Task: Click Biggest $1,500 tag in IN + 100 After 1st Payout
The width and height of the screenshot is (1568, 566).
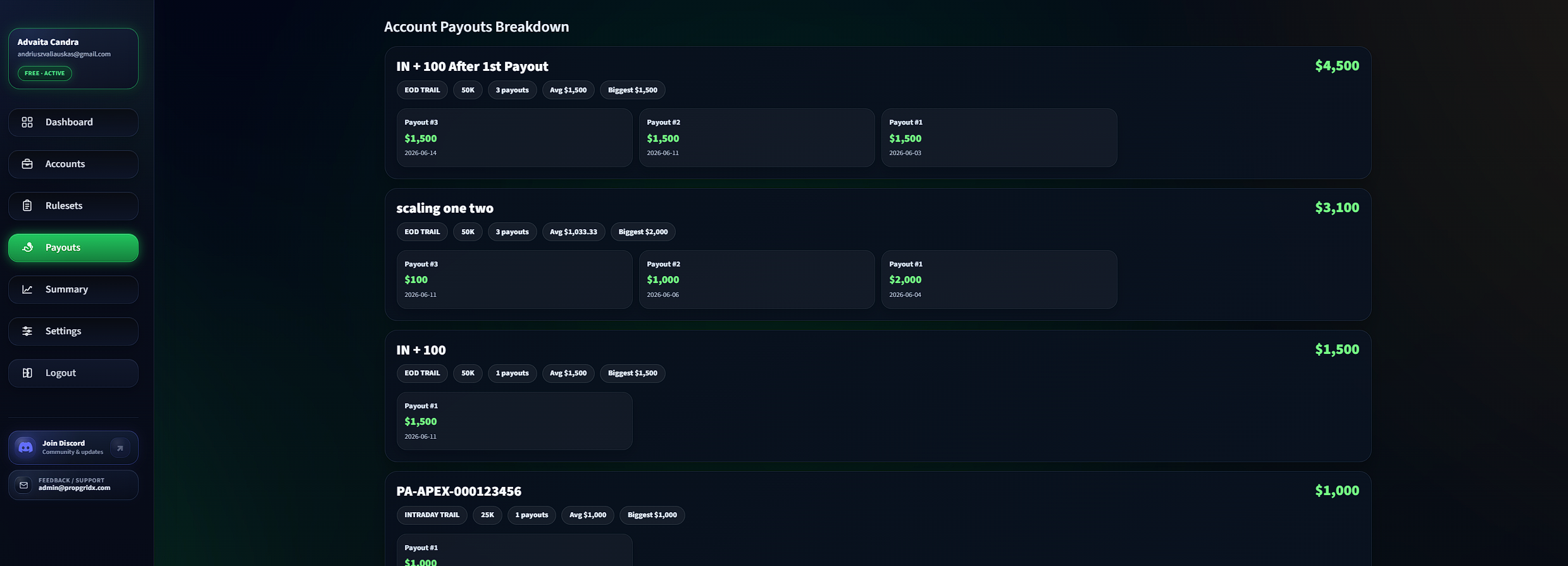Action: (x=632, y=90)
